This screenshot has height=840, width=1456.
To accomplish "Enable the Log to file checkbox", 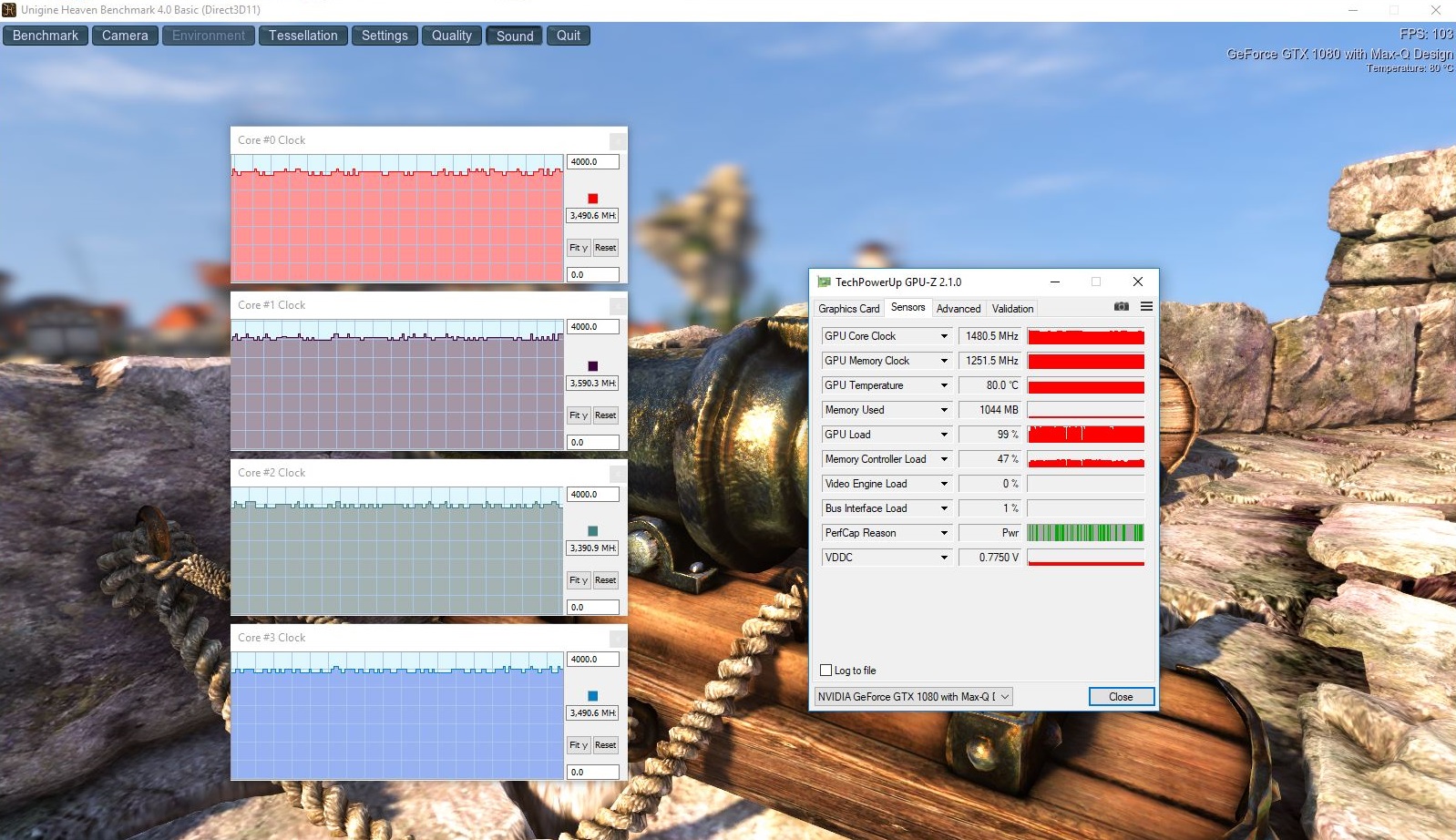I will point(826,671).
